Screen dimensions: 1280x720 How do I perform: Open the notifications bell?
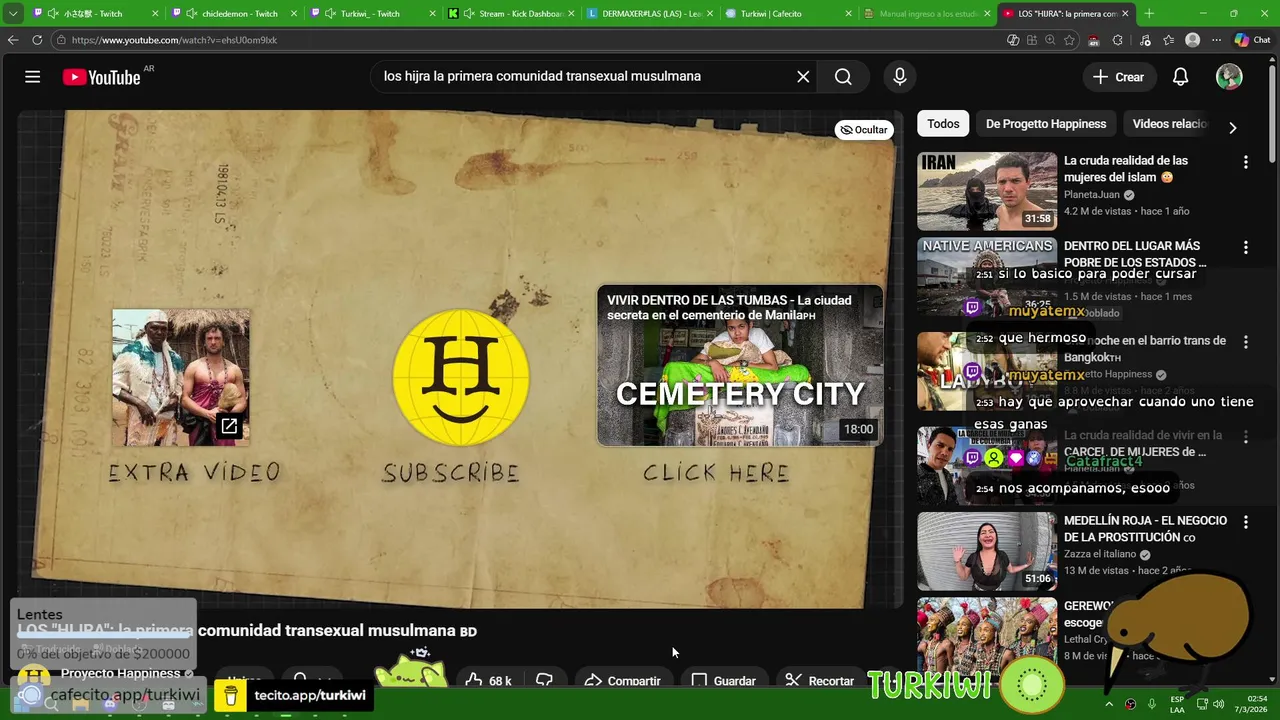(1180, 77)
